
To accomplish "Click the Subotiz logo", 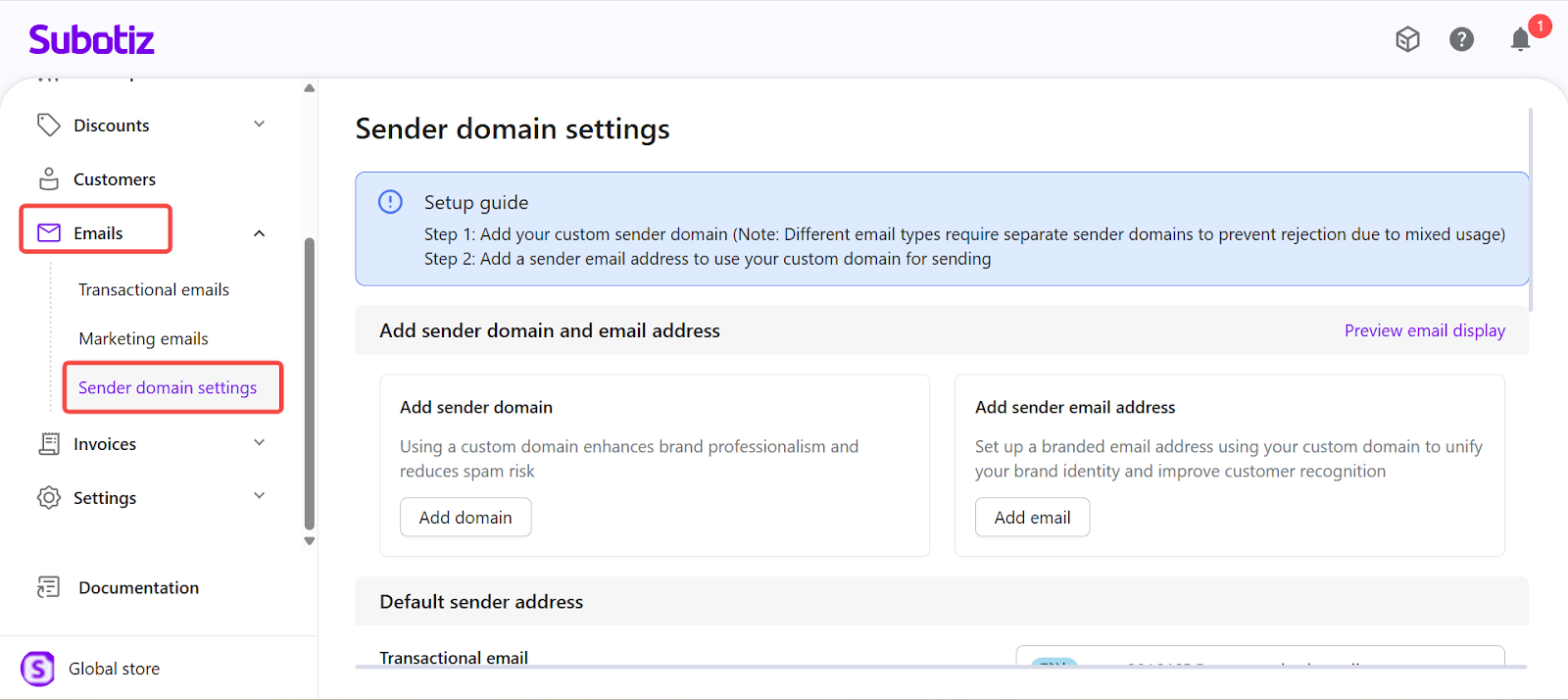I will coord(91,39).
